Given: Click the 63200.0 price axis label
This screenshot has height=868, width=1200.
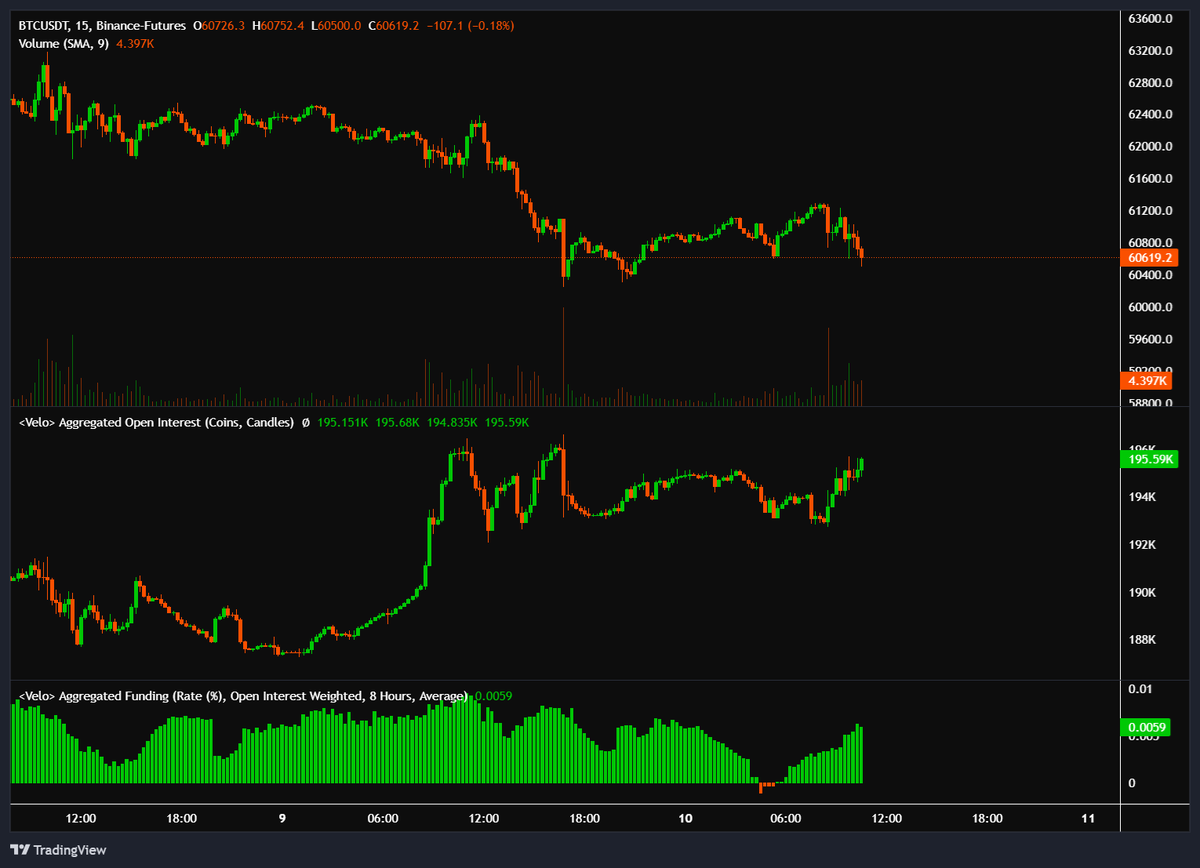Looking at the screenshot, I should 1150,51.
